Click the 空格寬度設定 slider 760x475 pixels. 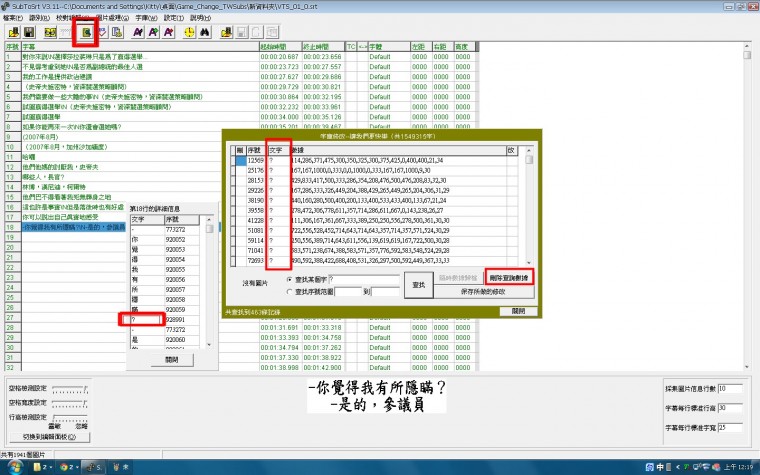[70, 404]
